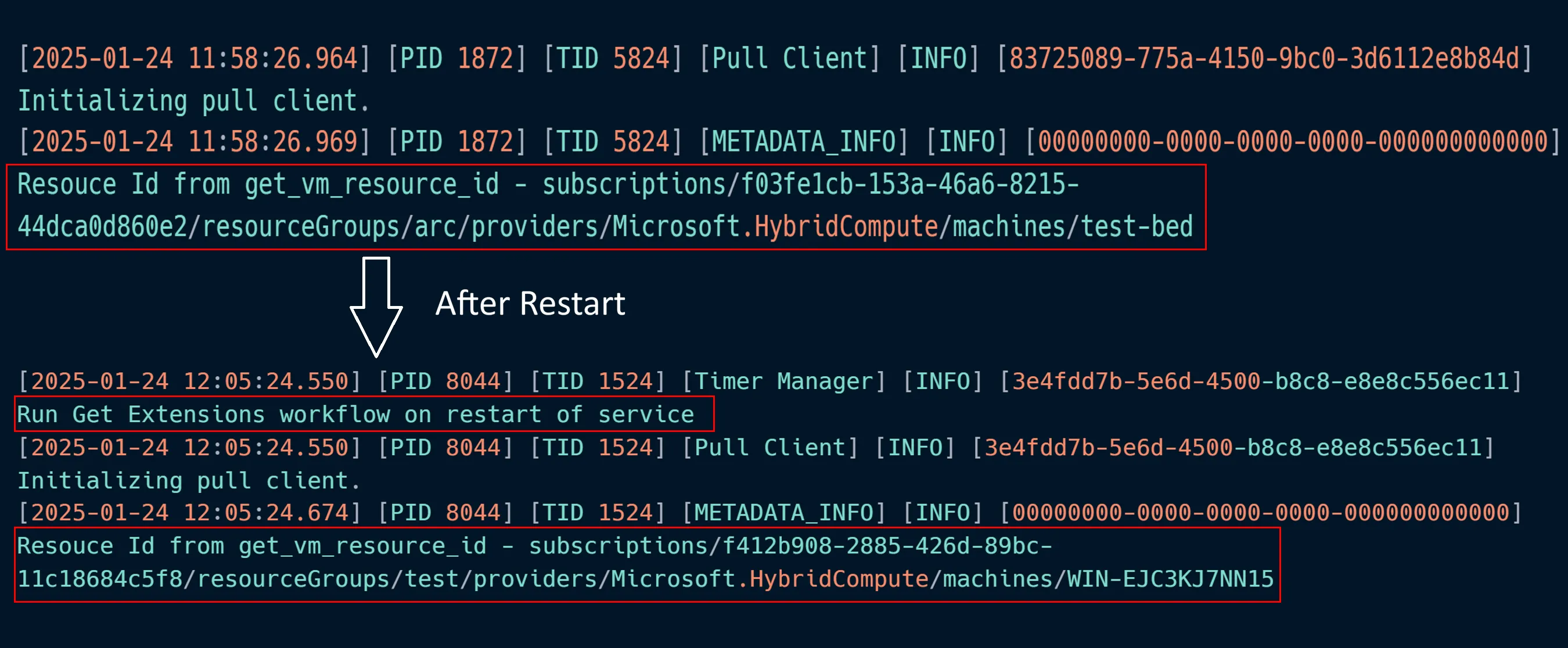Viewport: 1568px width, 648px height.
Task: Click GUID 83725089-775a-4150-9bc0-3d6112e8b84d
Action: (x=1264, y=59)
